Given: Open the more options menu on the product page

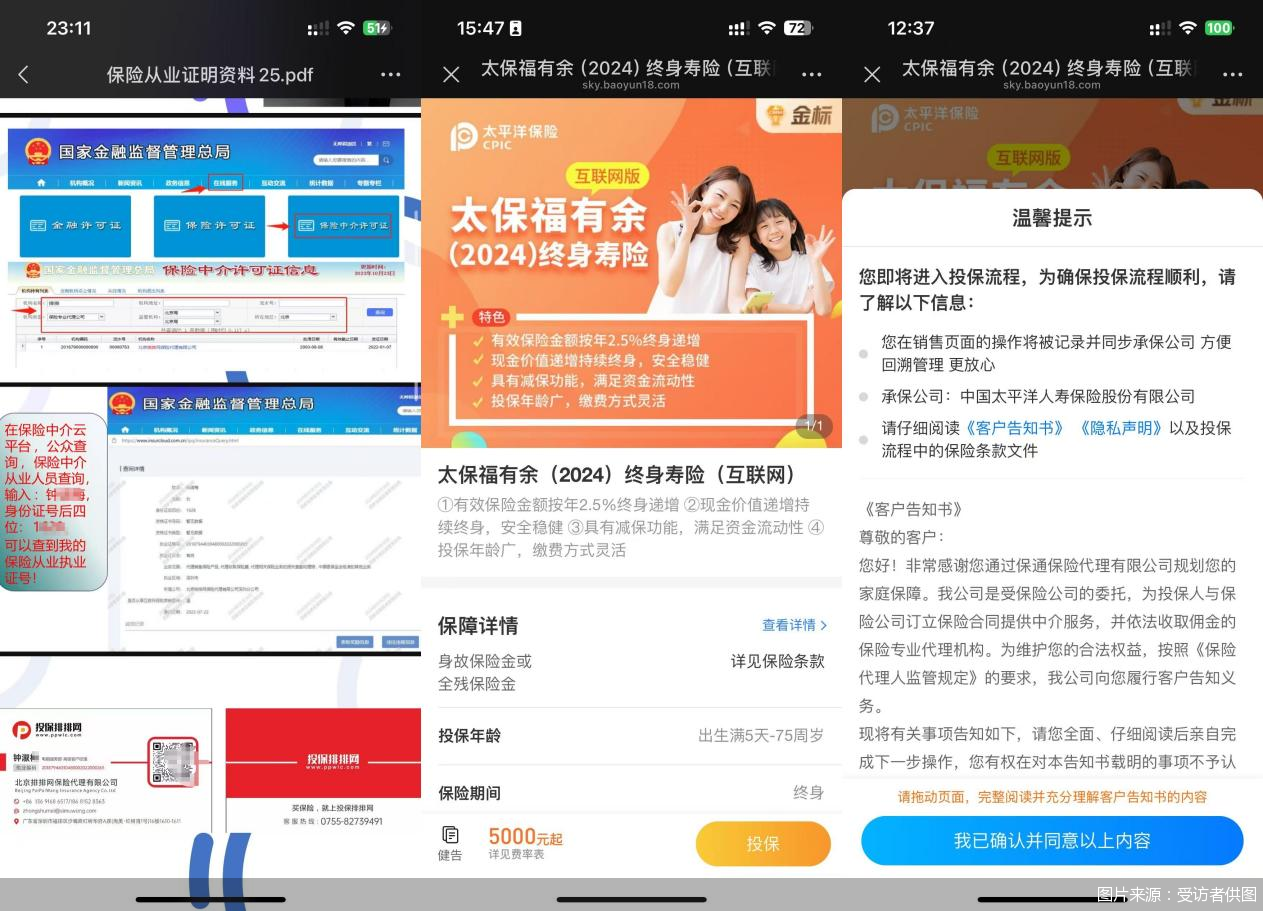Looking at the screenshot, I should click(x=812, y=74).
